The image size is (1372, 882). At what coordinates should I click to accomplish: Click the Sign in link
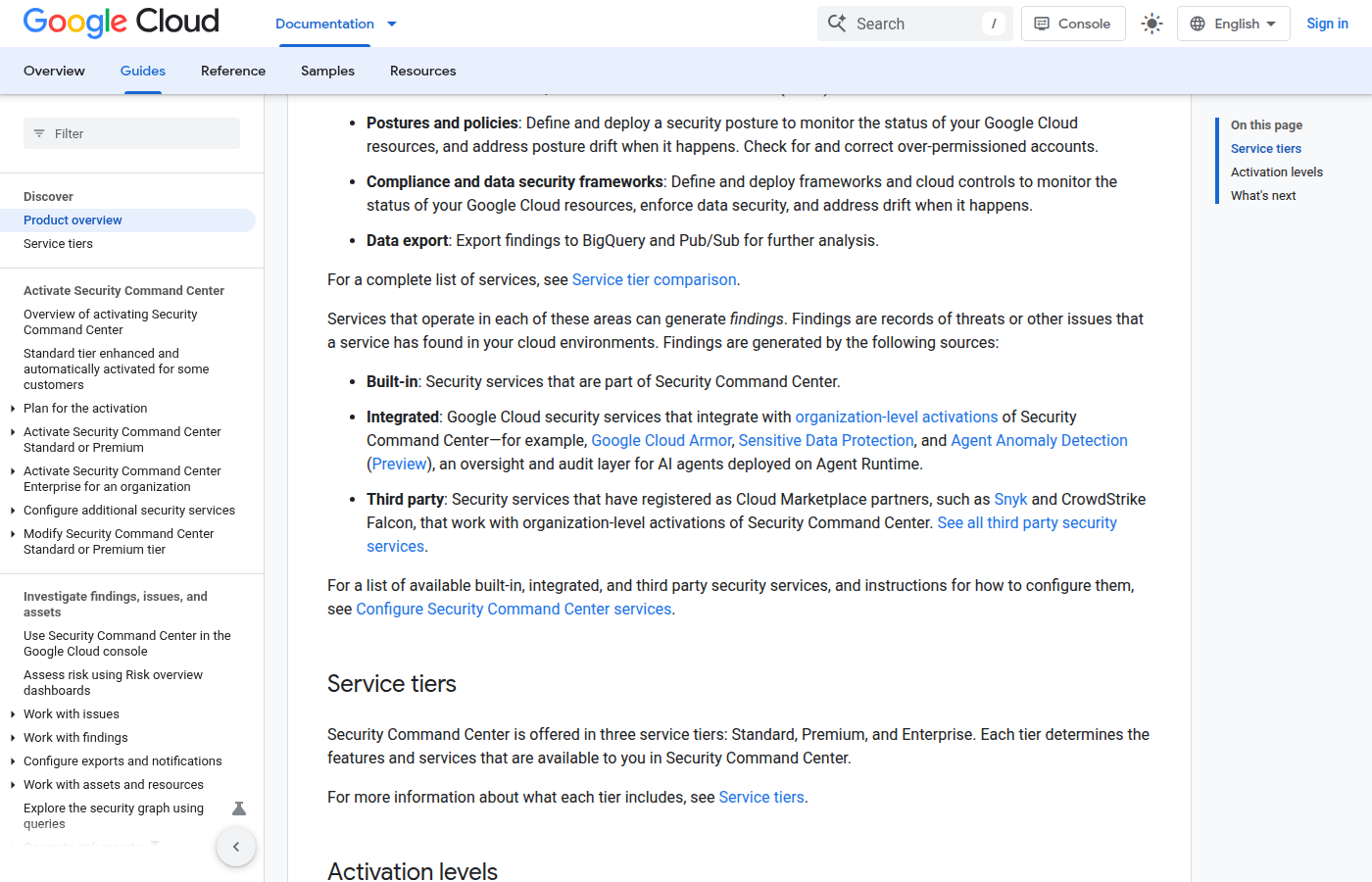tap(1327, 24)
